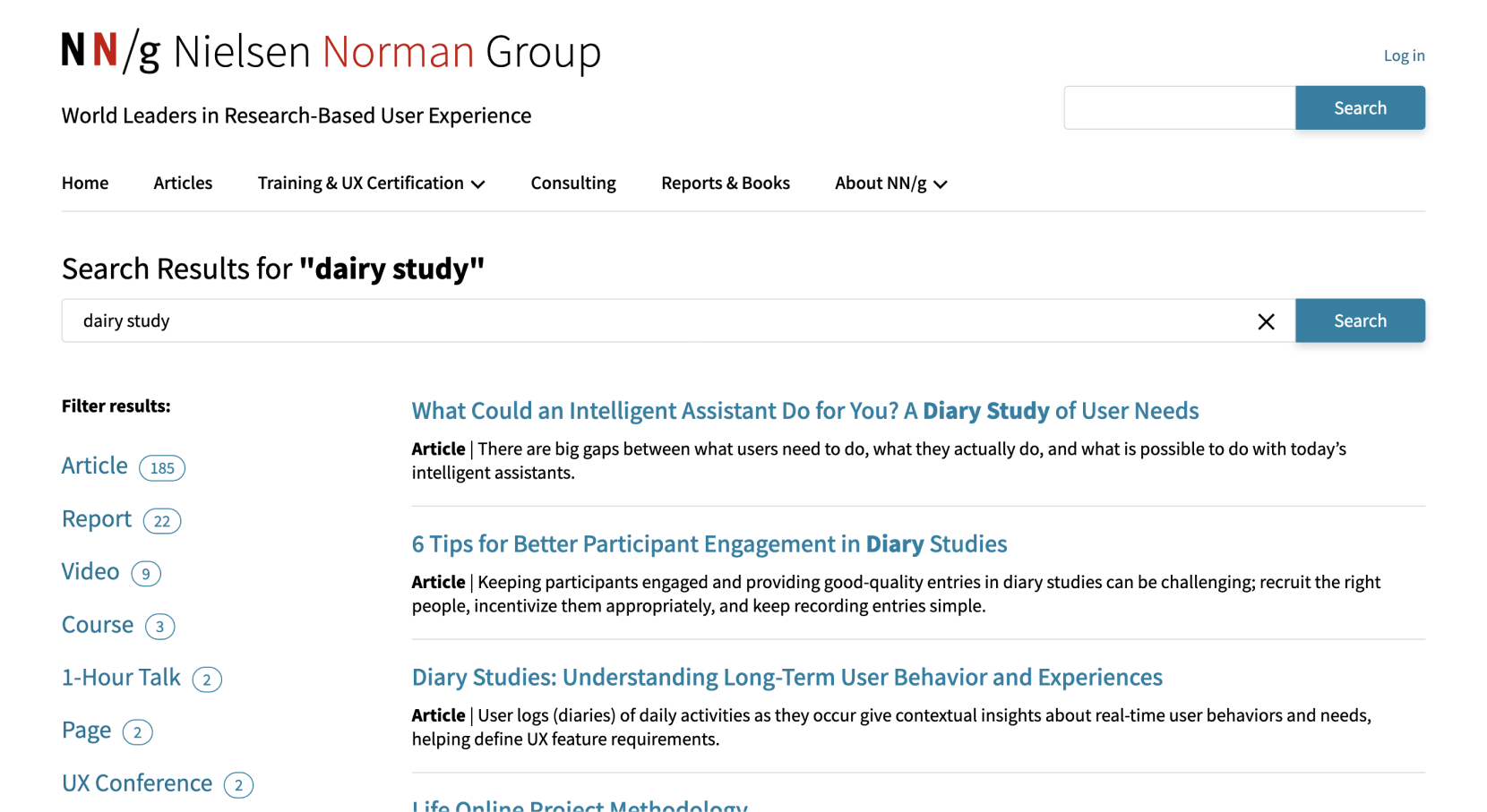Click the top-right Search button

click(1360, 107)
